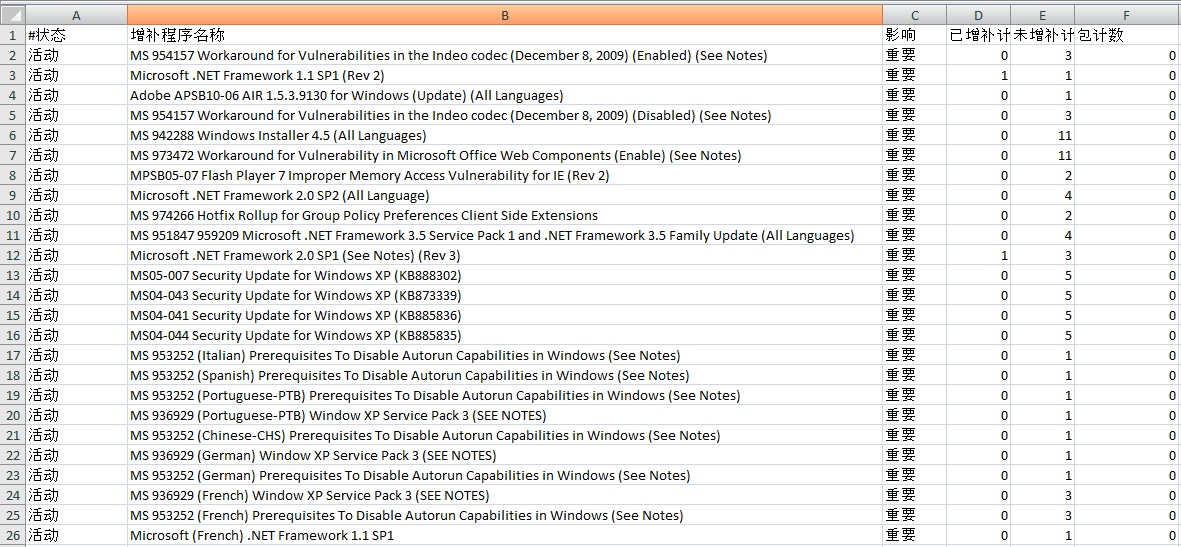This screenshot has width=1181, height=547.
Task: Select 'Microsoft .NET Framework 1.1 SP1 (Rev 2)' cell
Action: pyautogui.click(x=505, y=75)
